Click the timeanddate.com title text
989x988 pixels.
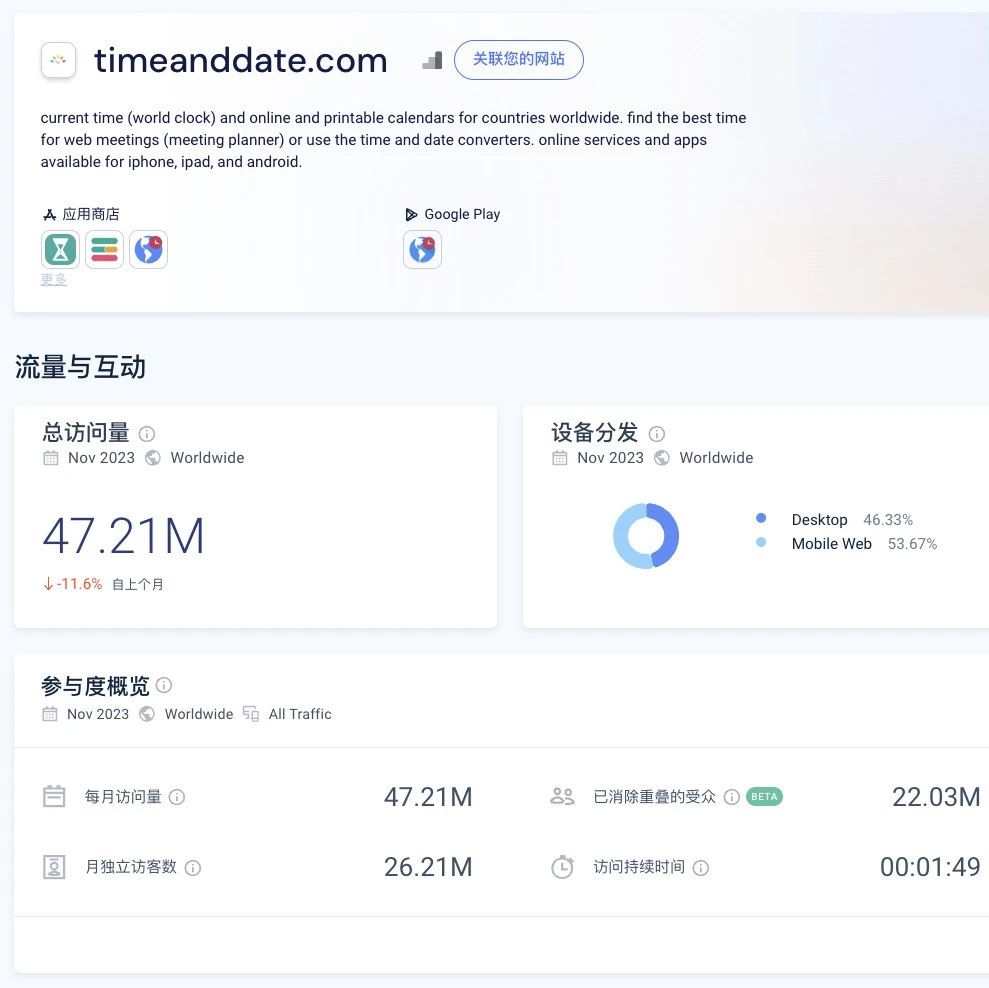[240, 61]
